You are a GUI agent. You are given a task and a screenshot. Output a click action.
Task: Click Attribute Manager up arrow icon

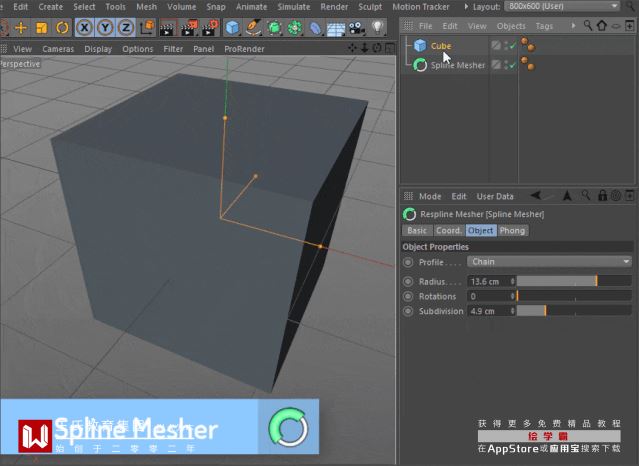(567, 196)
